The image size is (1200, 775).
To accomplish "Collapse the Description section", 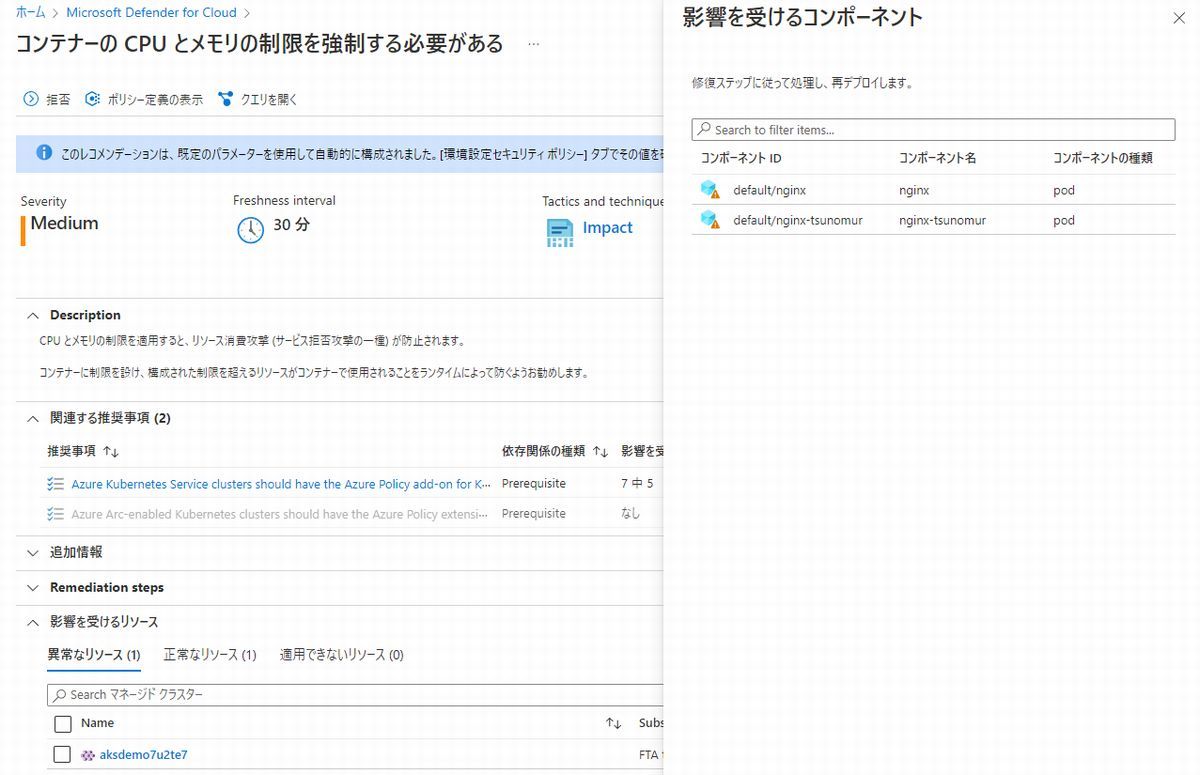I will point(32,315).
